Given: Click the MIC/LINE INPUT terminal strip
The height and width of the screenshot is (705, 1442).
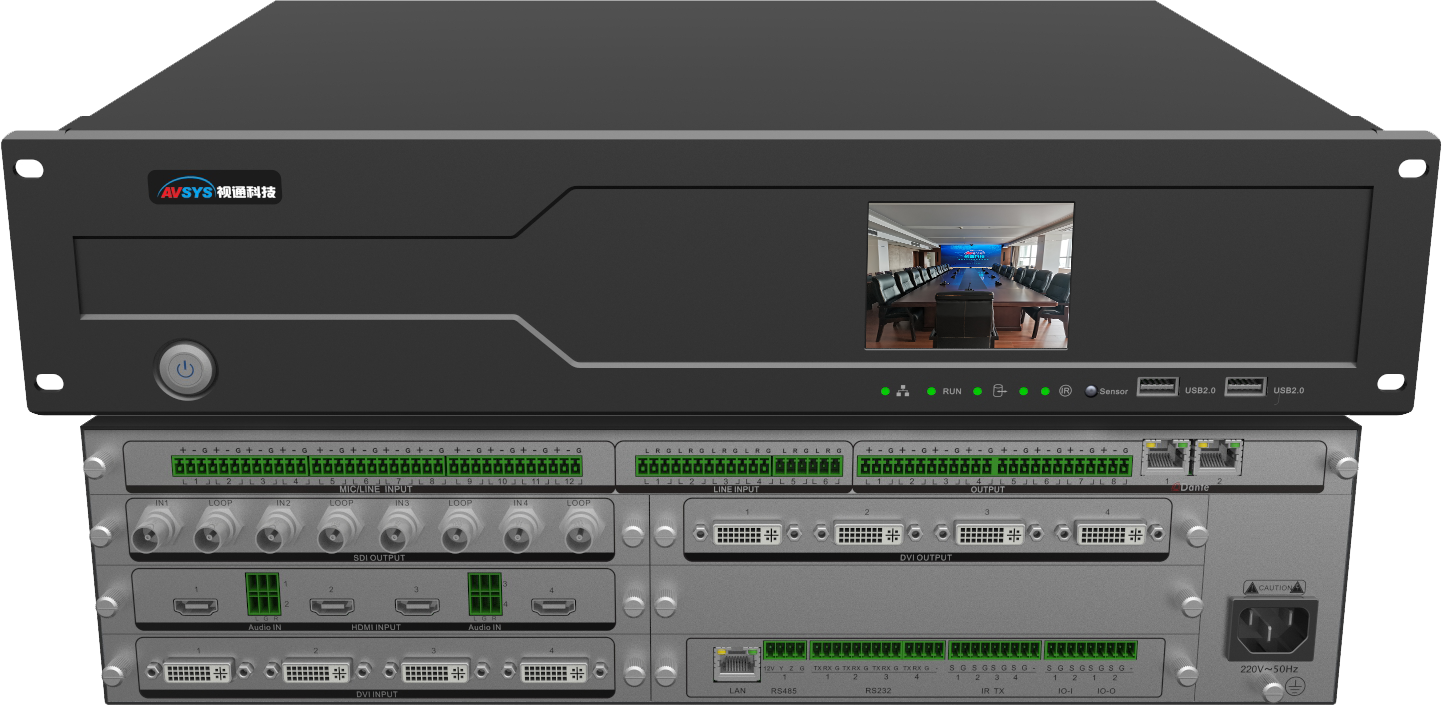Looking at the screenshot, I should tap(376, 467).
